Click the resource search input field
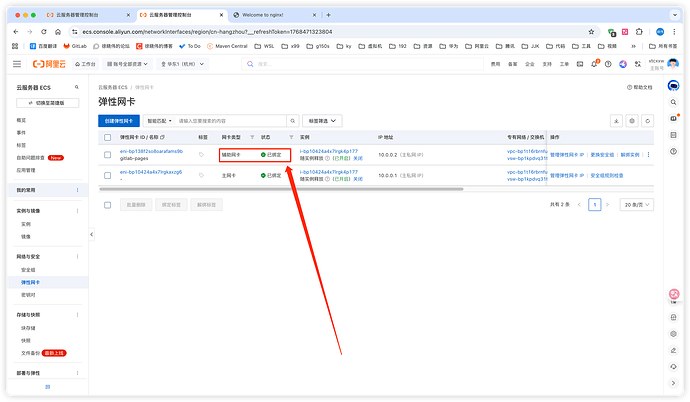 (235, 120)
